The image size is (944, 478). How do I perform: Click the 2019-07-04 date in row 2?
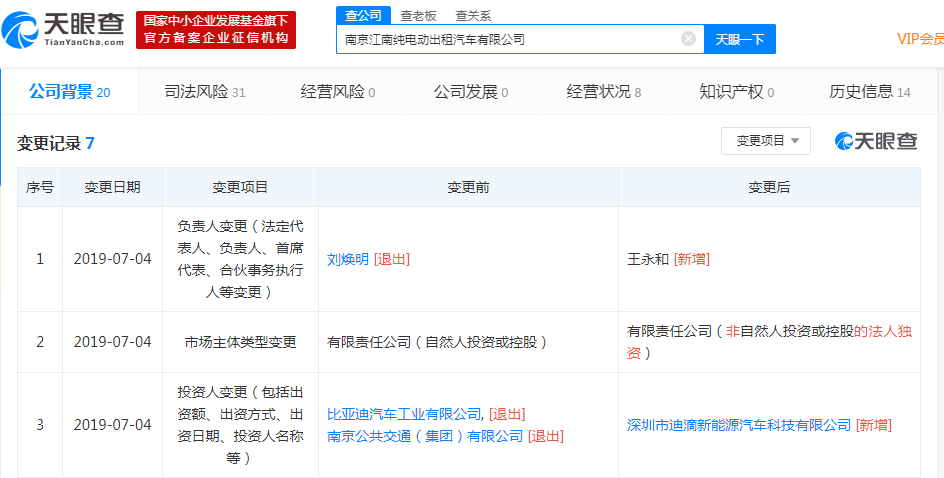coord(113,343)
